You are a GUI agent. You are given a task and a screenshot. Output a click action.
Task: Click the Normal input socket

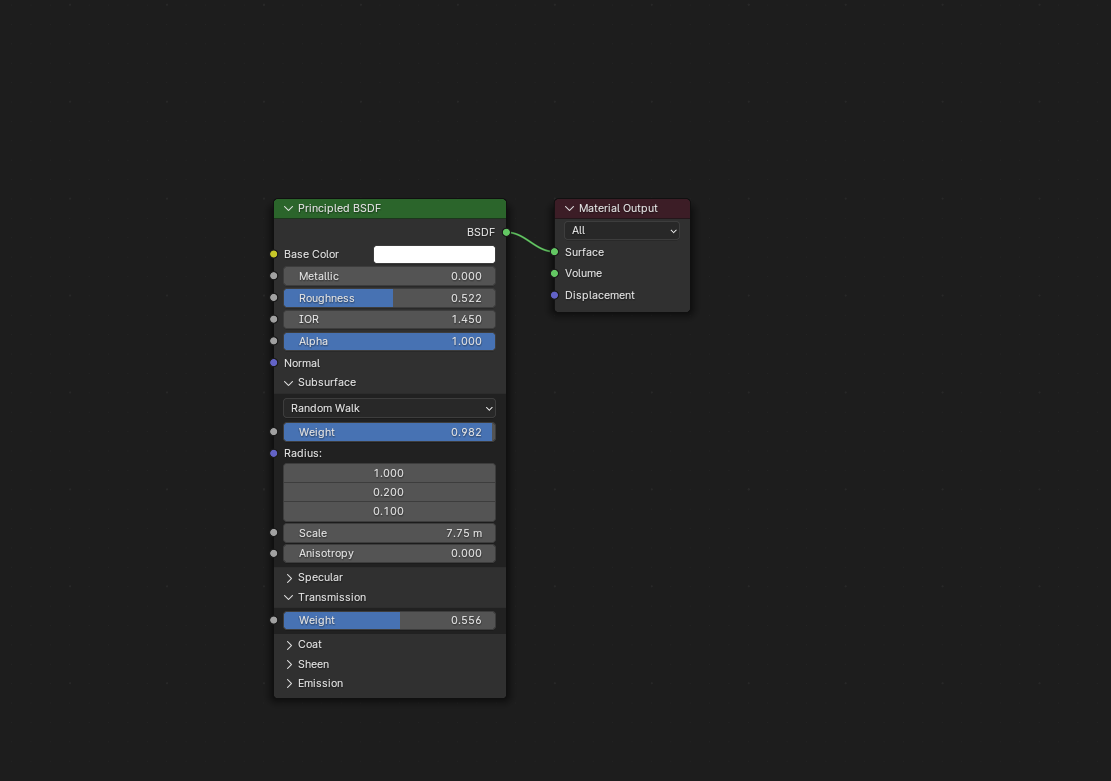(x=273, y=363)
